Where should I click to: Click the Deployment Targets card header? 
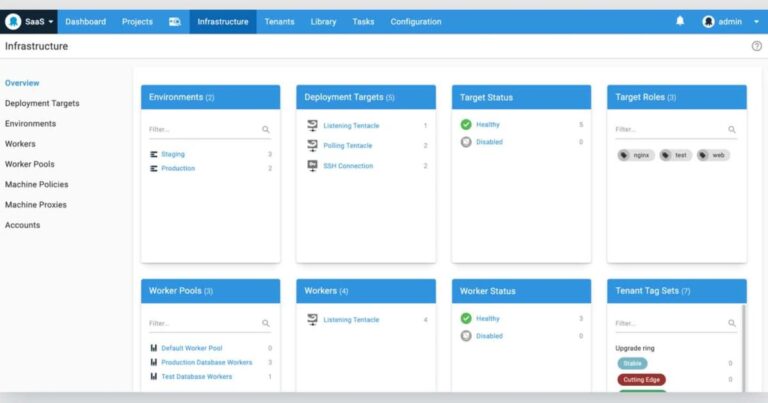[366, 97]
